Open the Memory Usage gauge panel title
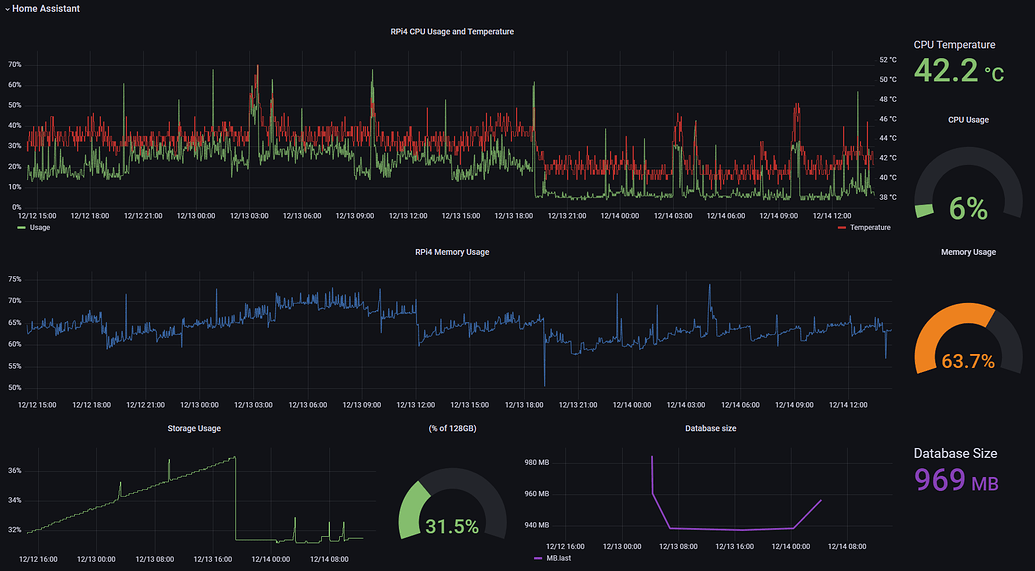 point(968,252)
